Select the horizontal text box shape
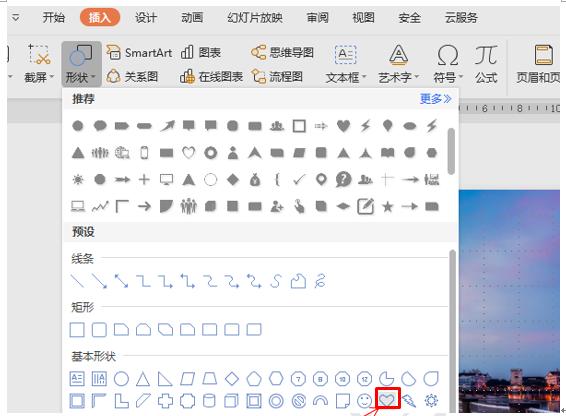 coord(77,379)
